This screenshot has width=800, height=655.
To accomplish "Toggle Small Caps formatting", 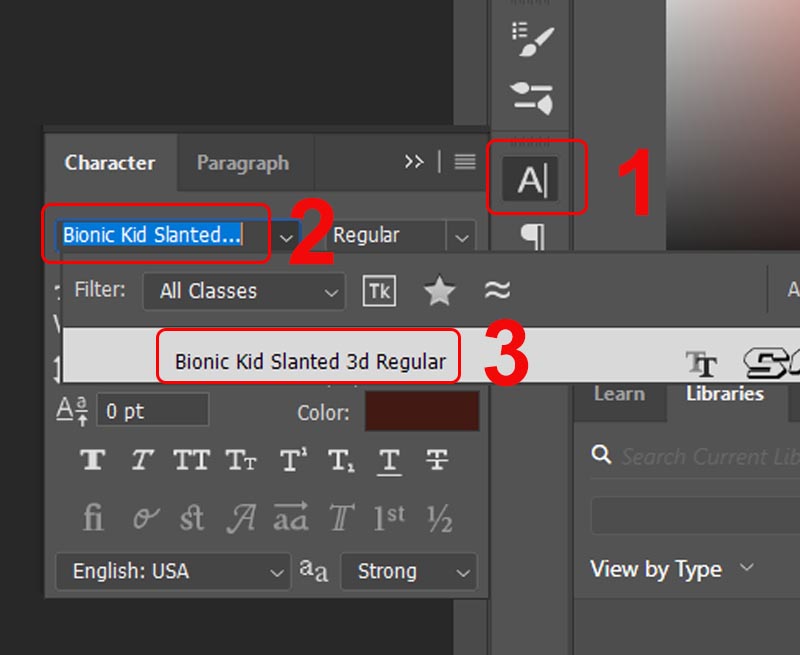I will (x=240, y=460).
